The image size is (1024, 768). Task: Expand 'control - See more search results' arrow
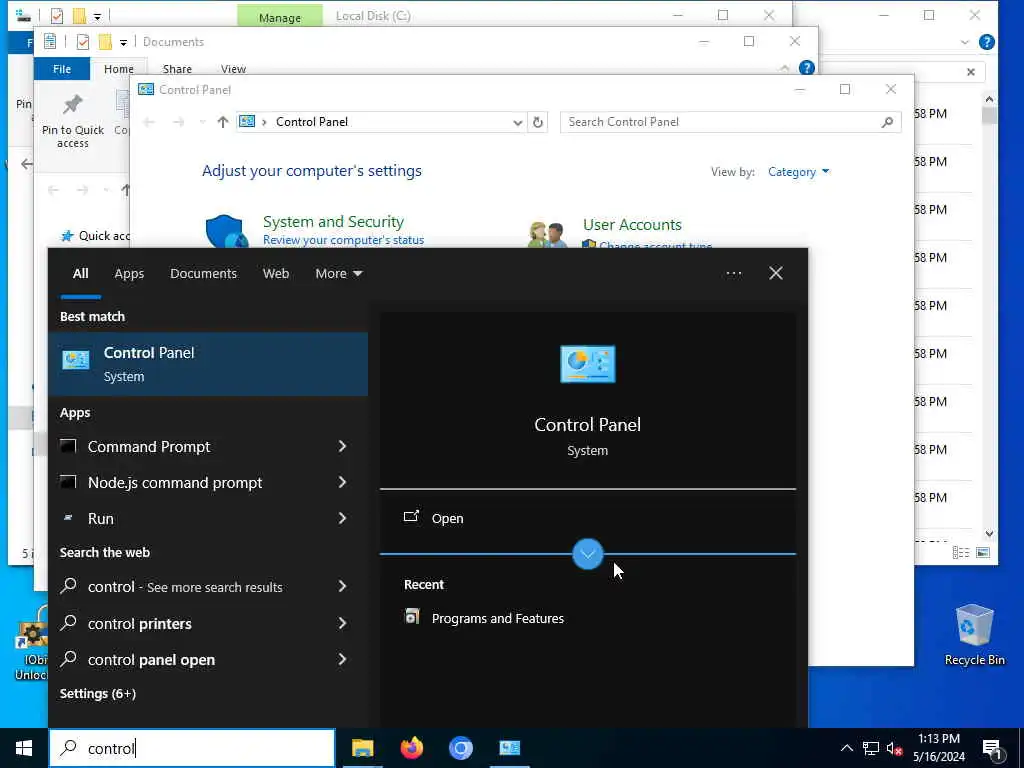(342, 586)
